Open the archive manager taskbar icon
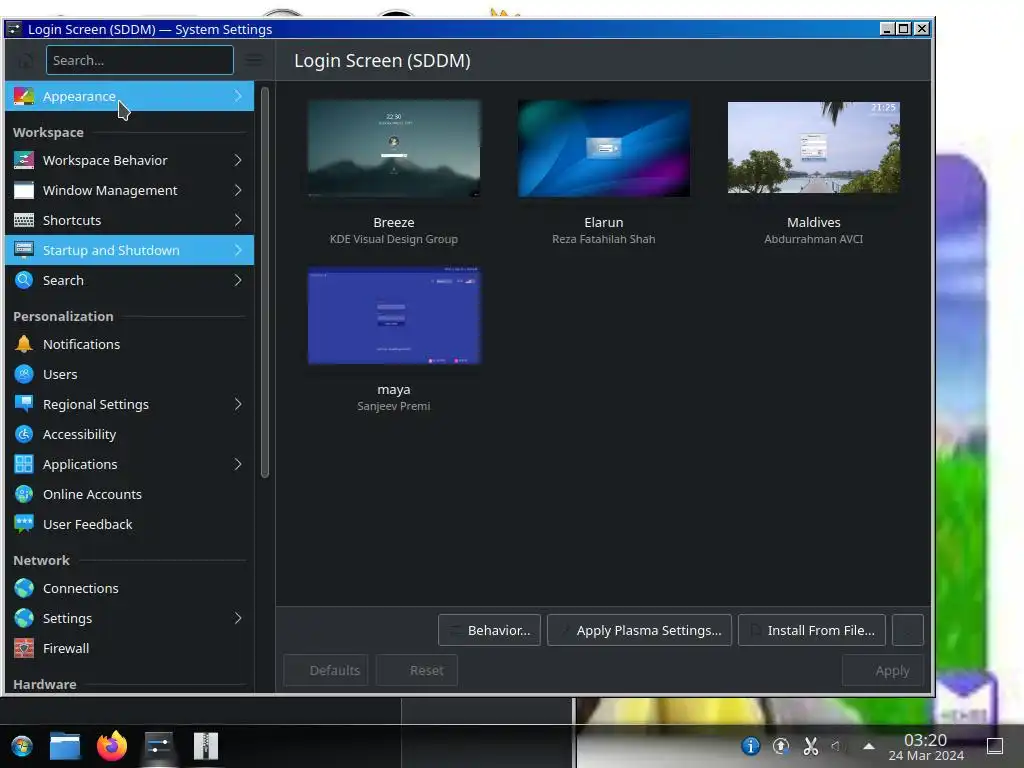Viewport: 1024px width, 768px height. click(x=206, y=746)
